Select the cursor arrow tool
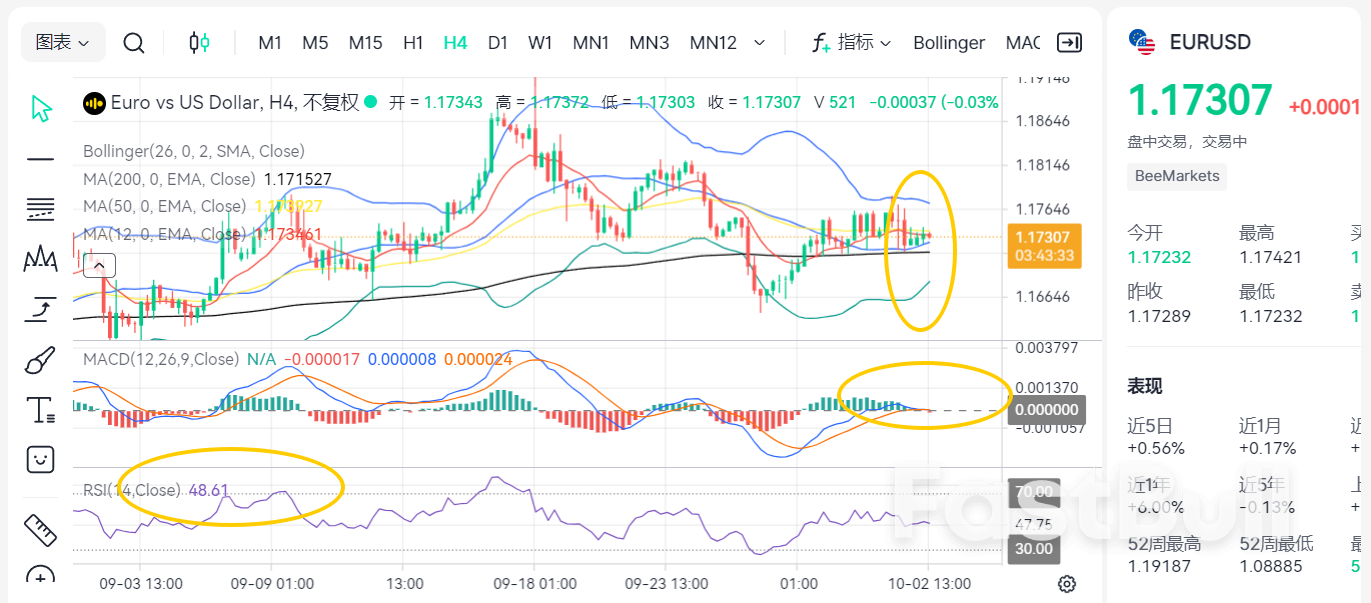This screenshot has width=1371, height=603. coord(40,108)
